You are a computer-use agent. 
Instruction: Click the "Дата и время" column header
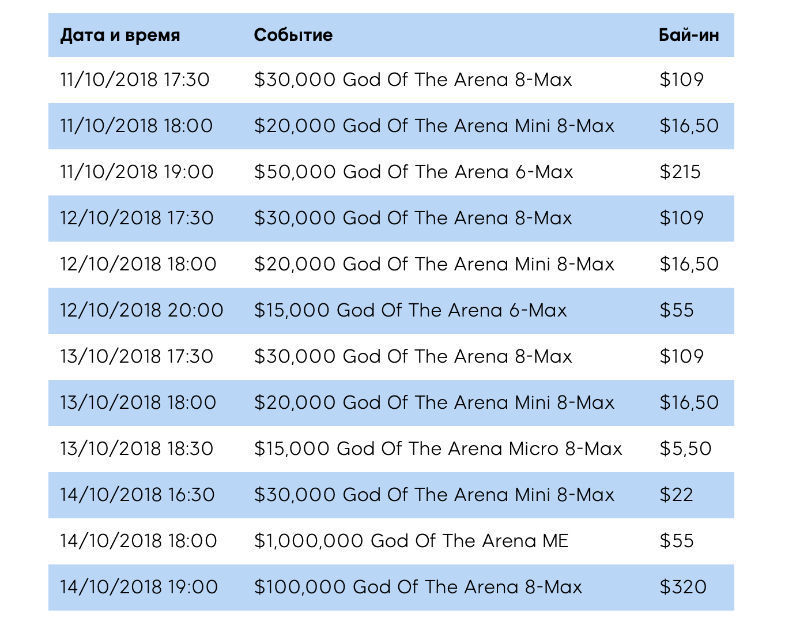pos(120,35)
